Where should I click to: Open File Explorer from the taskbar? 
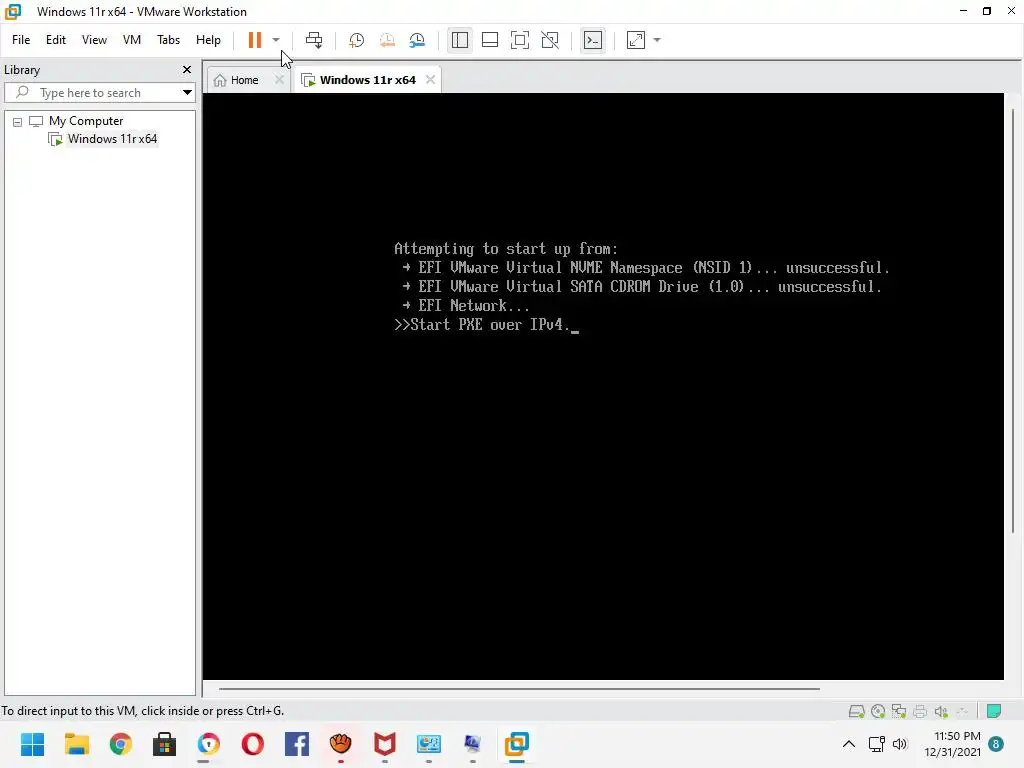(76, 744)
